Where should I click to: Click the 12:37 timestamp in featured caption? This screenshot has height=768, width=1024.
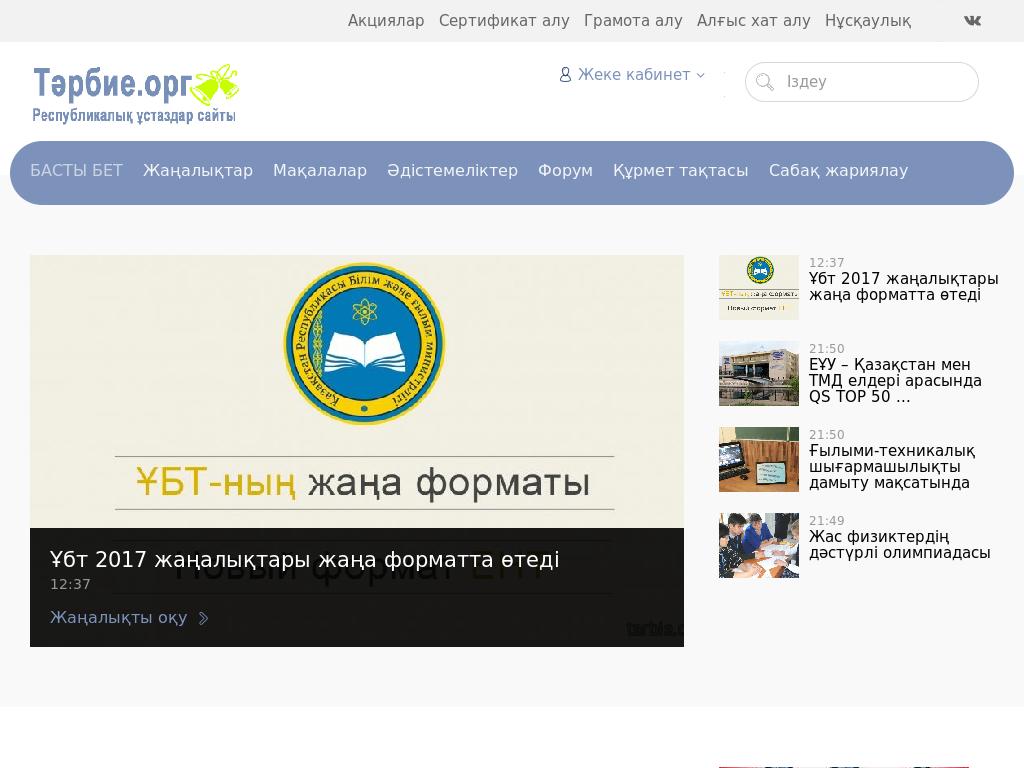pos(71,584)
